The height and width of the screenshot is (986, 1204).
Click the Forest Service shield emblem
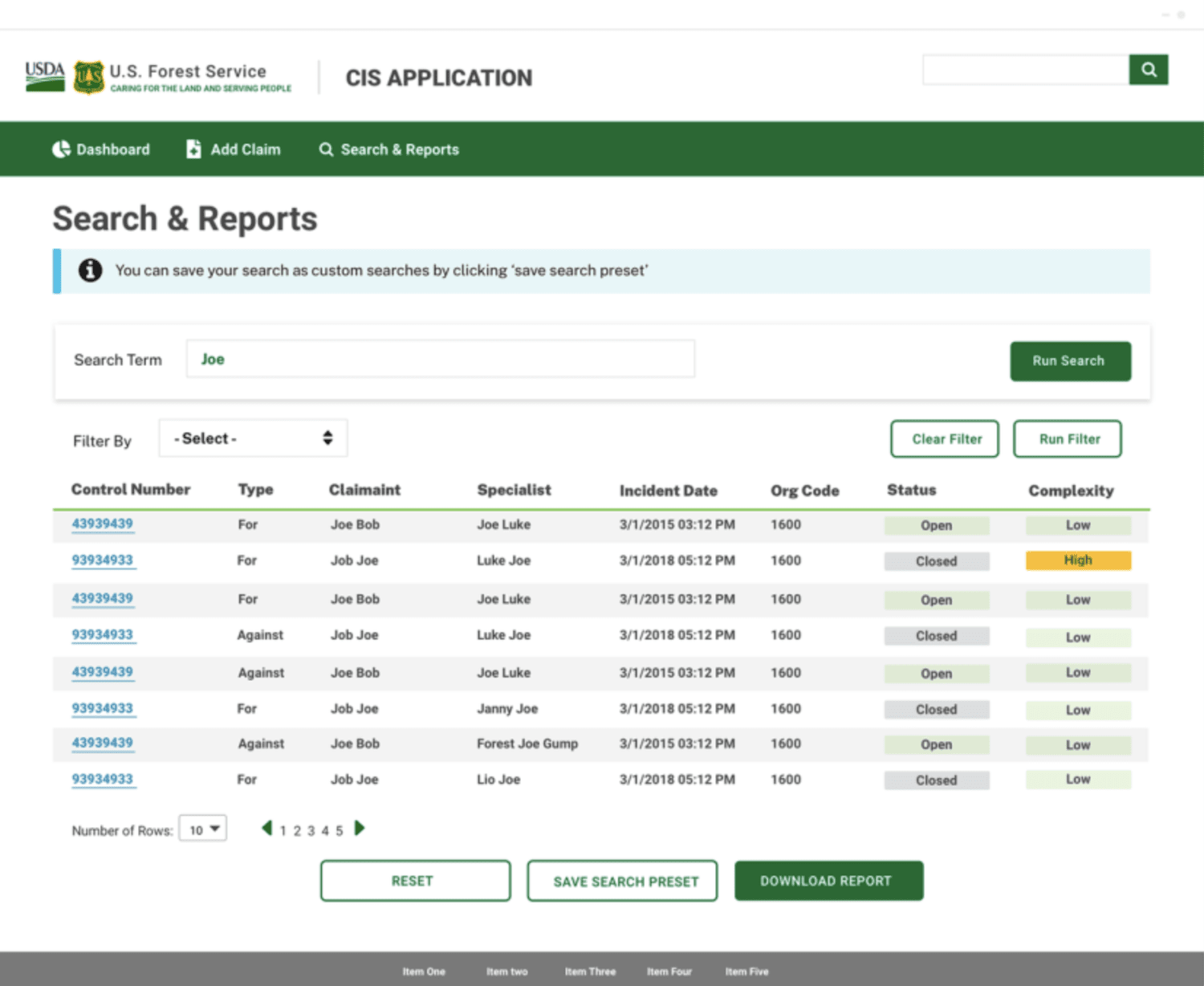click(x=88, y=77)
